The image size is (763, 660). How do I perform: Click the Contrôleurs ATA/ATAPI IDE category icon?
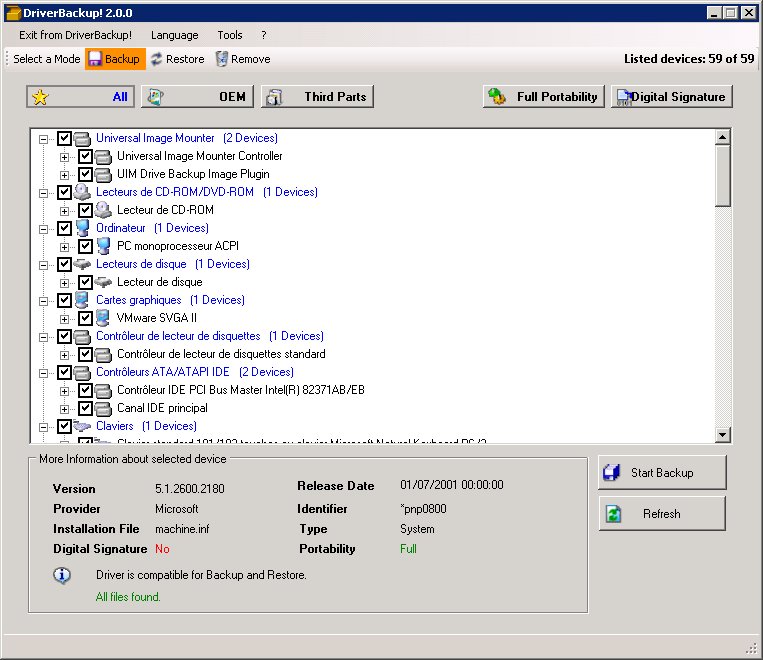point(82,373)
